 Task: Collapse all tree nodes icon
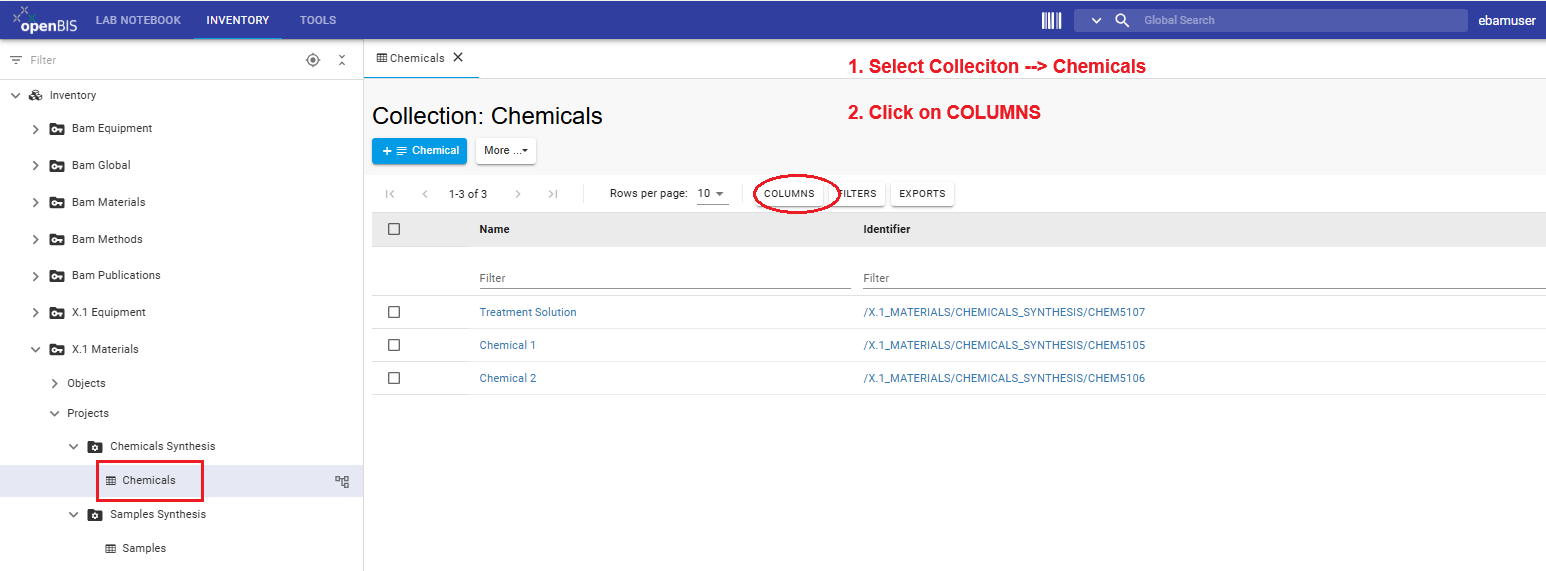coord(342,60)
